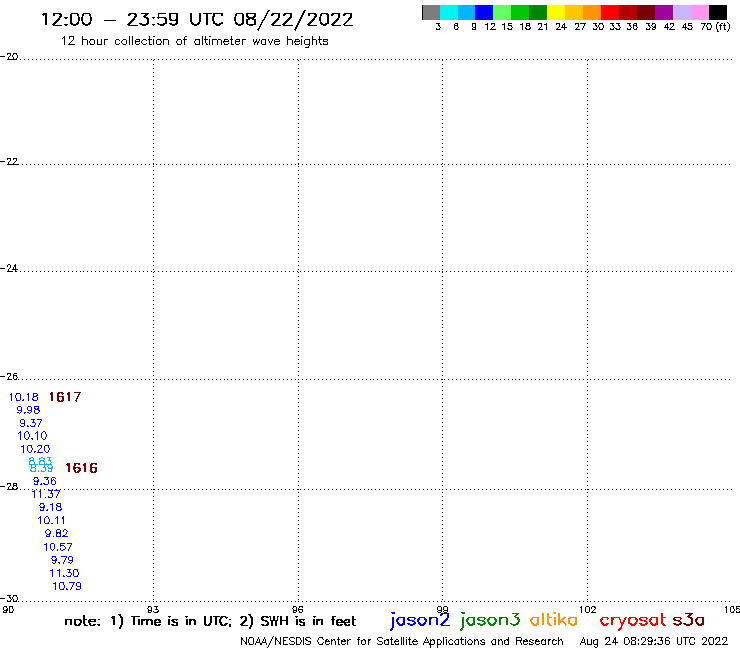Select the gold 24–27 ft swatch
Viewport: 740px width, 650px height.
coord(574,12)
